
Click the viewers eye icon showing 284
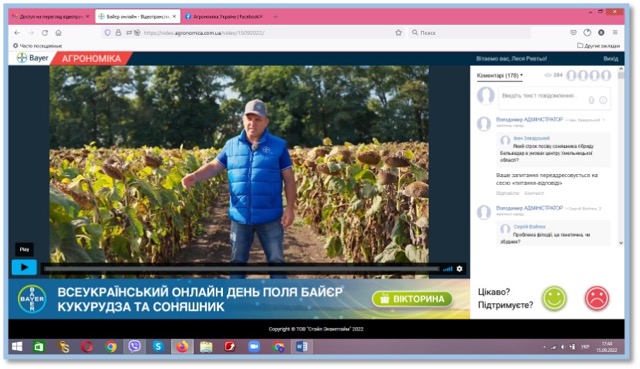click(548, 75)
